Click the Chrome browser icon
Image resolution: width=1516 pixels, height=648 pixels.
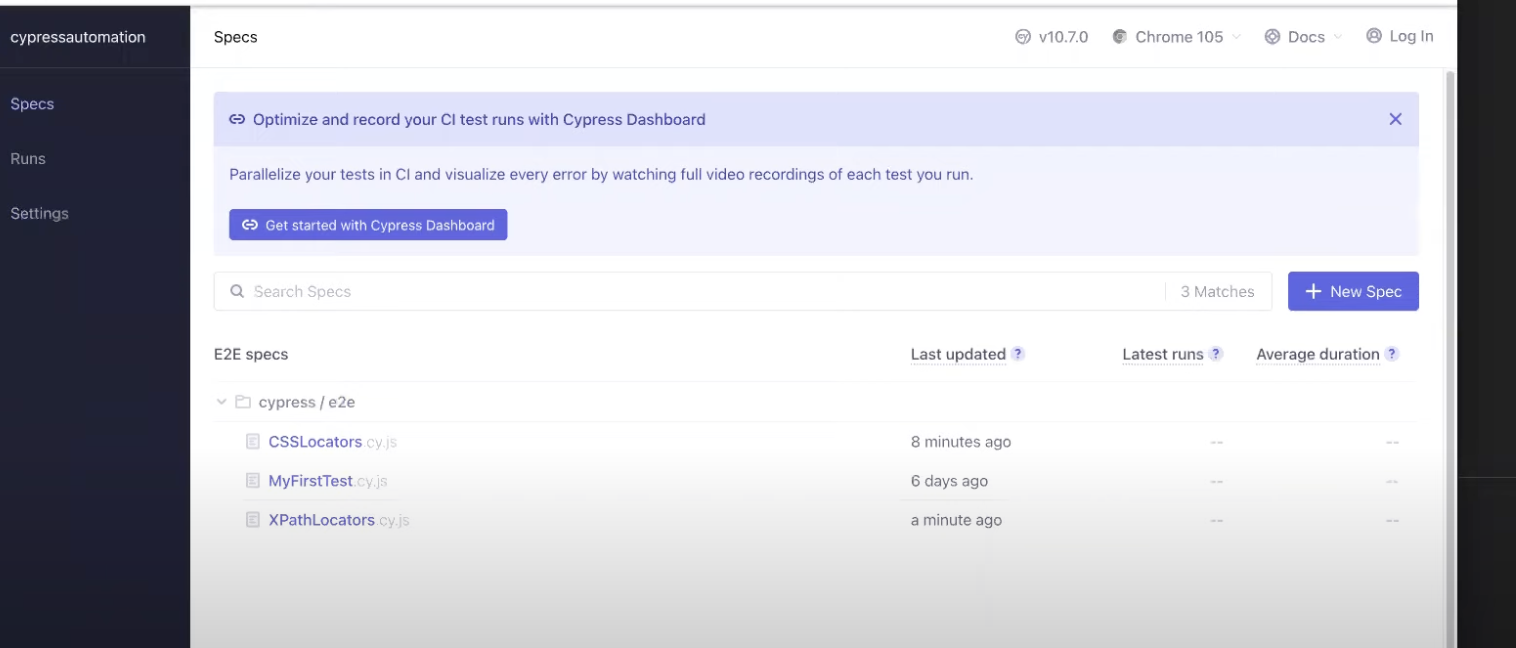tap(1120, 37)
